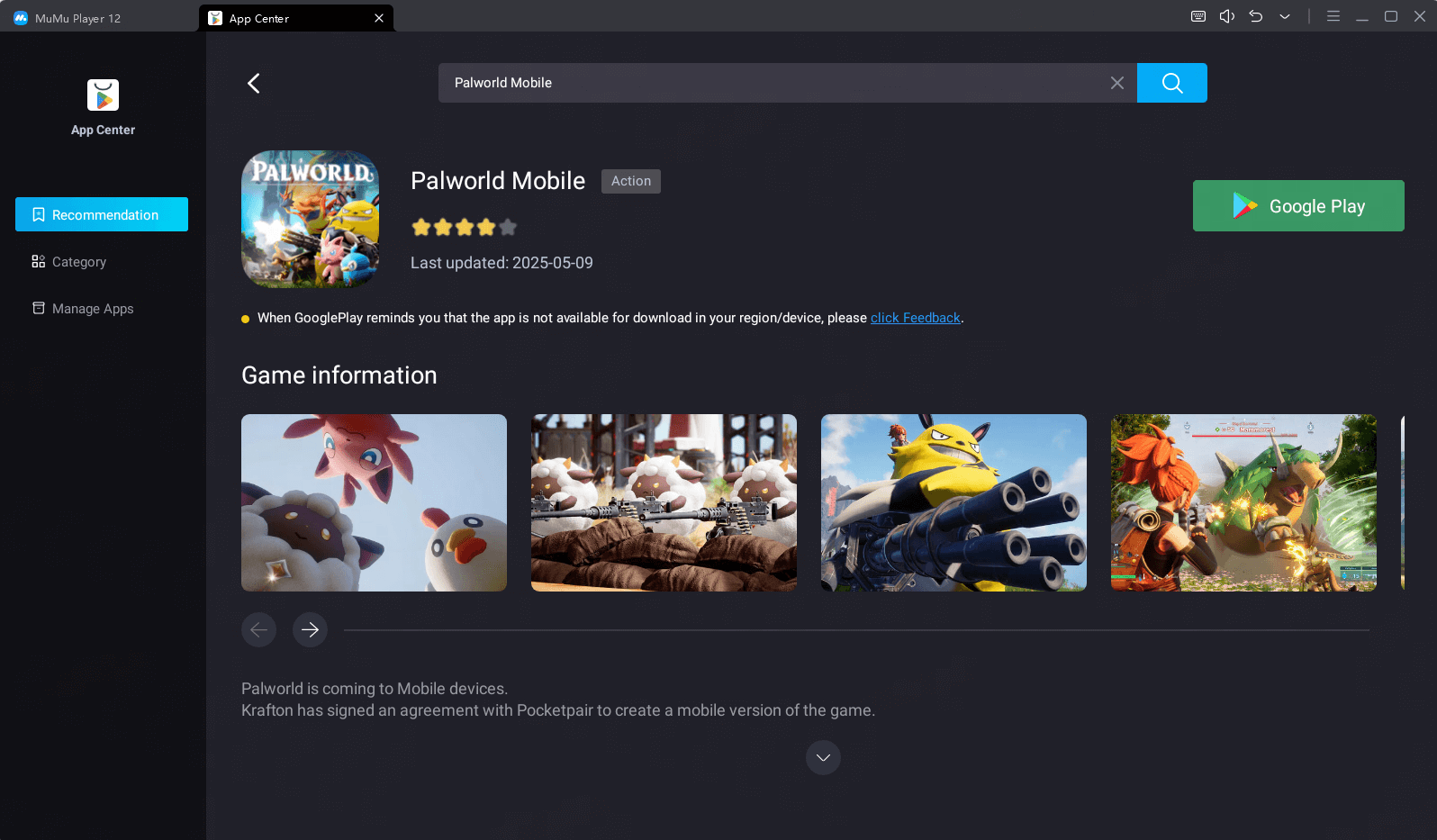This screenshot has height=840, width=1437.
Task: Click the Krafton agreement description line
Action: [x=558, y=710]
